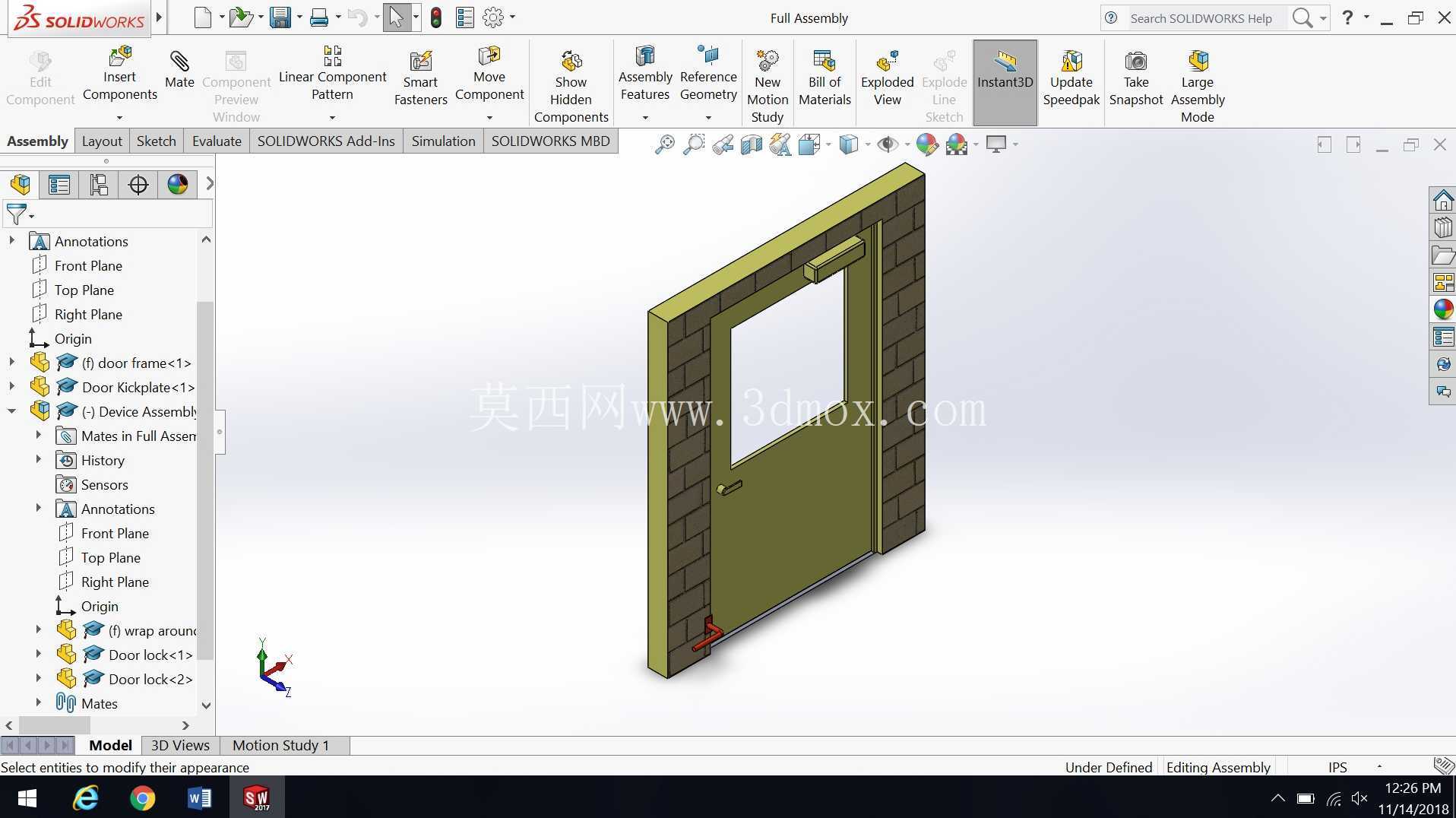The width and height of the screenshot is (1456, 818).
Task: Open the Move Component dropdown arrow
Action: pyautogui.click(x=489, y=118)
